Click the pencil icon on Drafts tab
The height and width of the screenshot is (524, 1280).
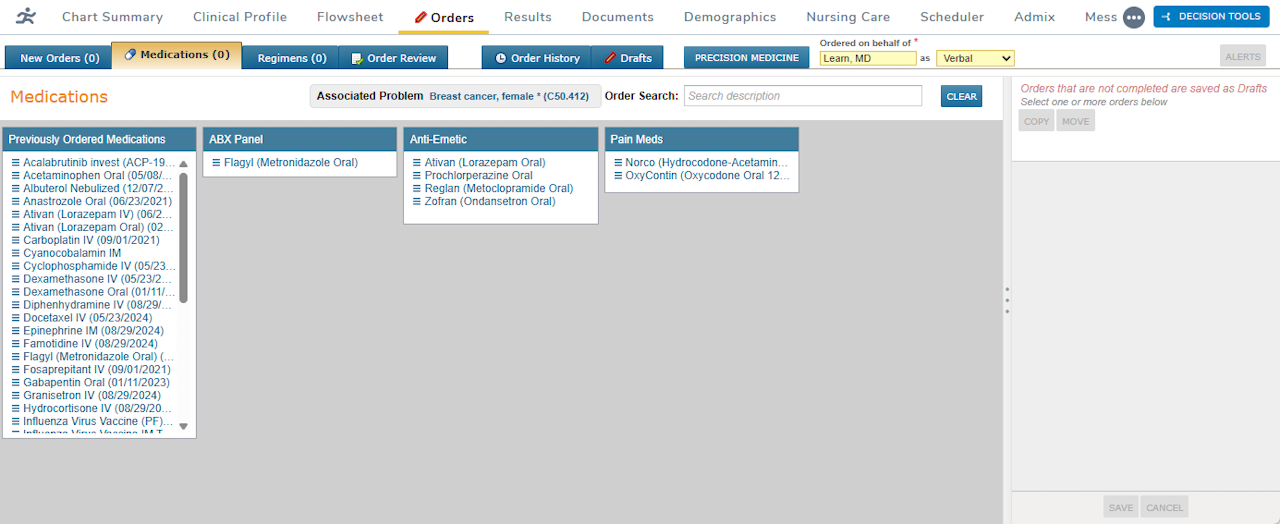pos(610,58)
